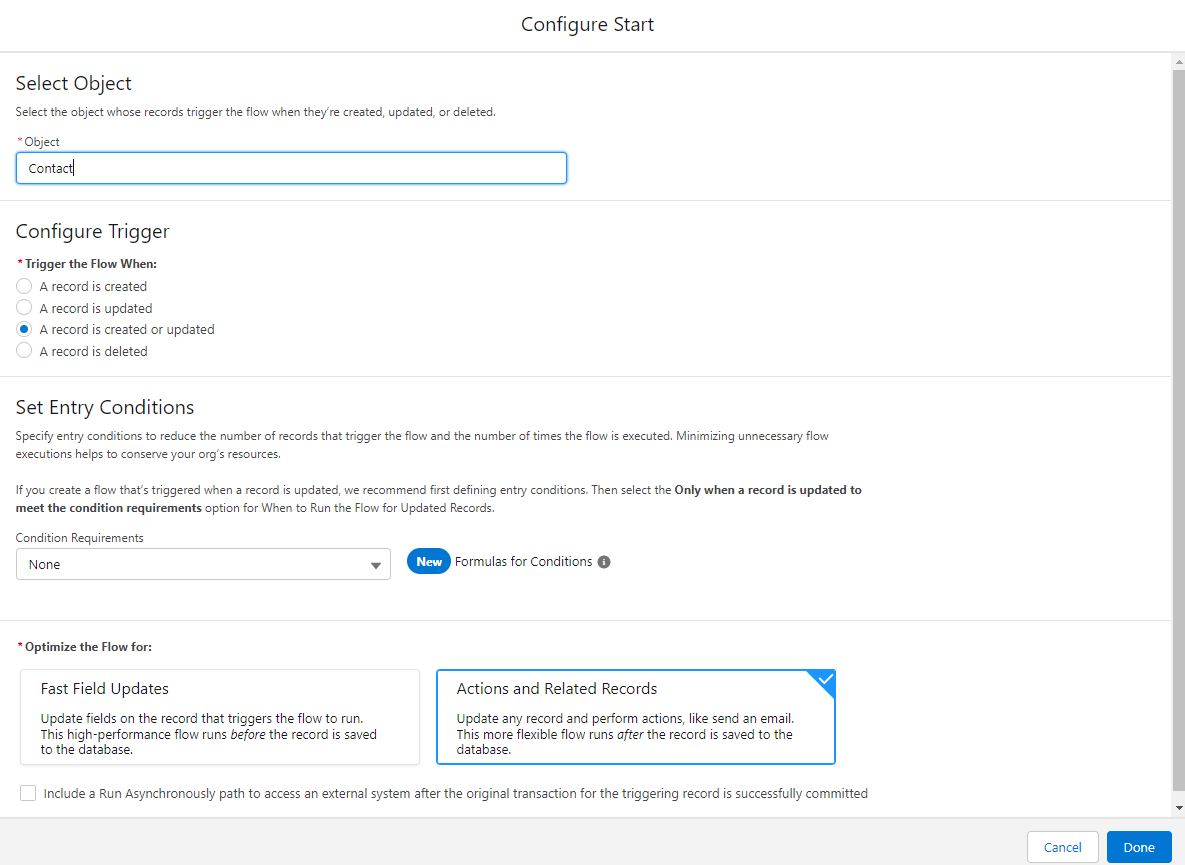
Task: Click the Cancel button
Action: click(x=1062, y=847)
